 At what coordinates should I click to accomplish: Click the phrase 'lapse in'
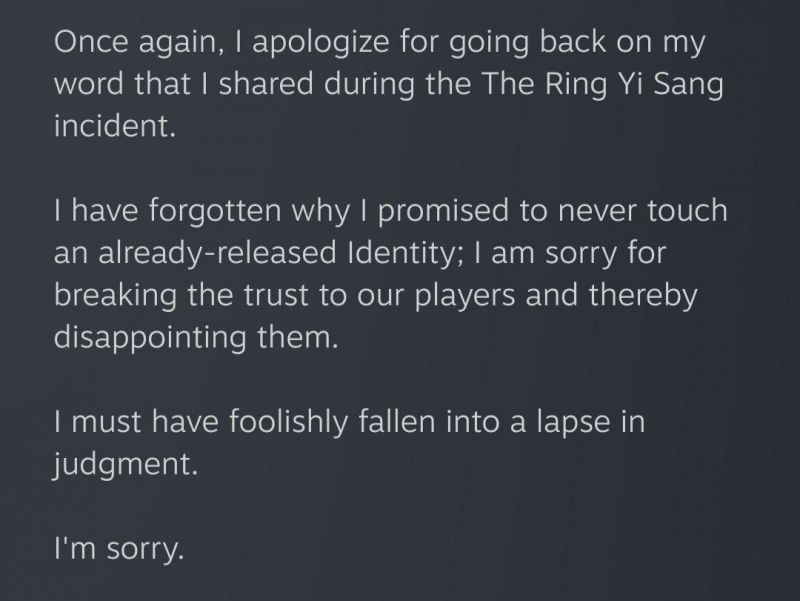[590, 423]
